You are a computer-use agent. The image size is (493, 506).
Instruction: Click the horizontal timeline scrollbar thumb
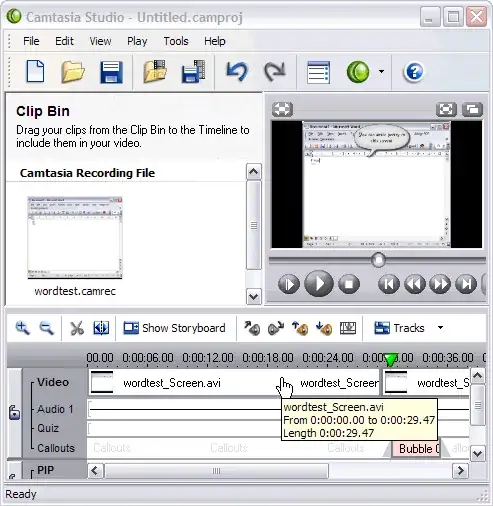coord(216,471)
